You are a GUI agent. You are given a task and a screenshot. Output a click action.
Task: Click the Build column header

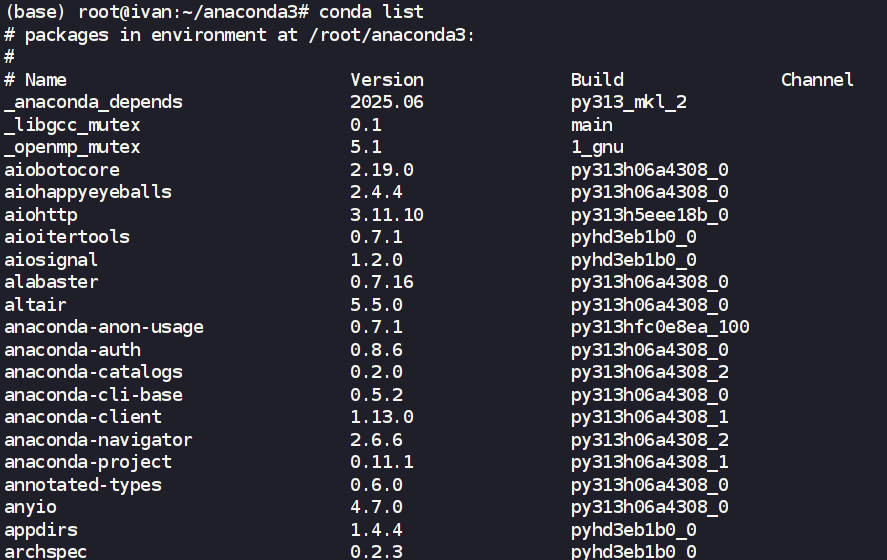[597, 80]
